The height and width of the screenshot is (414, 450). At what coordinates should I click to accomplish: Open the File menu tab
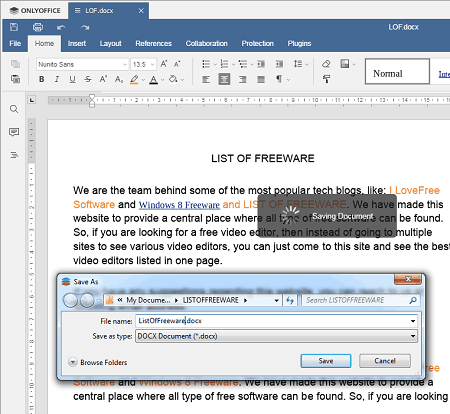click(x=15, y=44)
